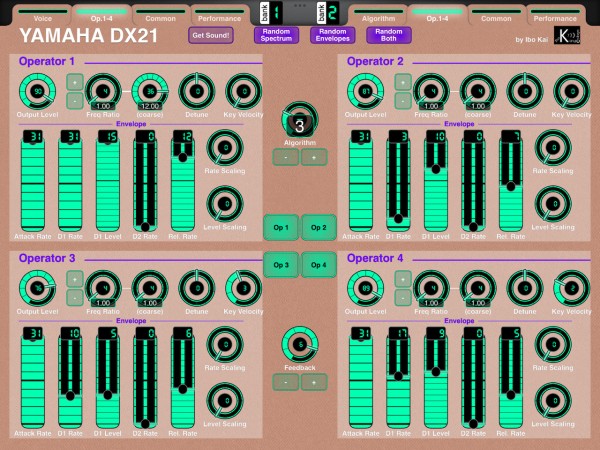
Task: Decrease Algorithm with minus button
Action: coord(285,157)
